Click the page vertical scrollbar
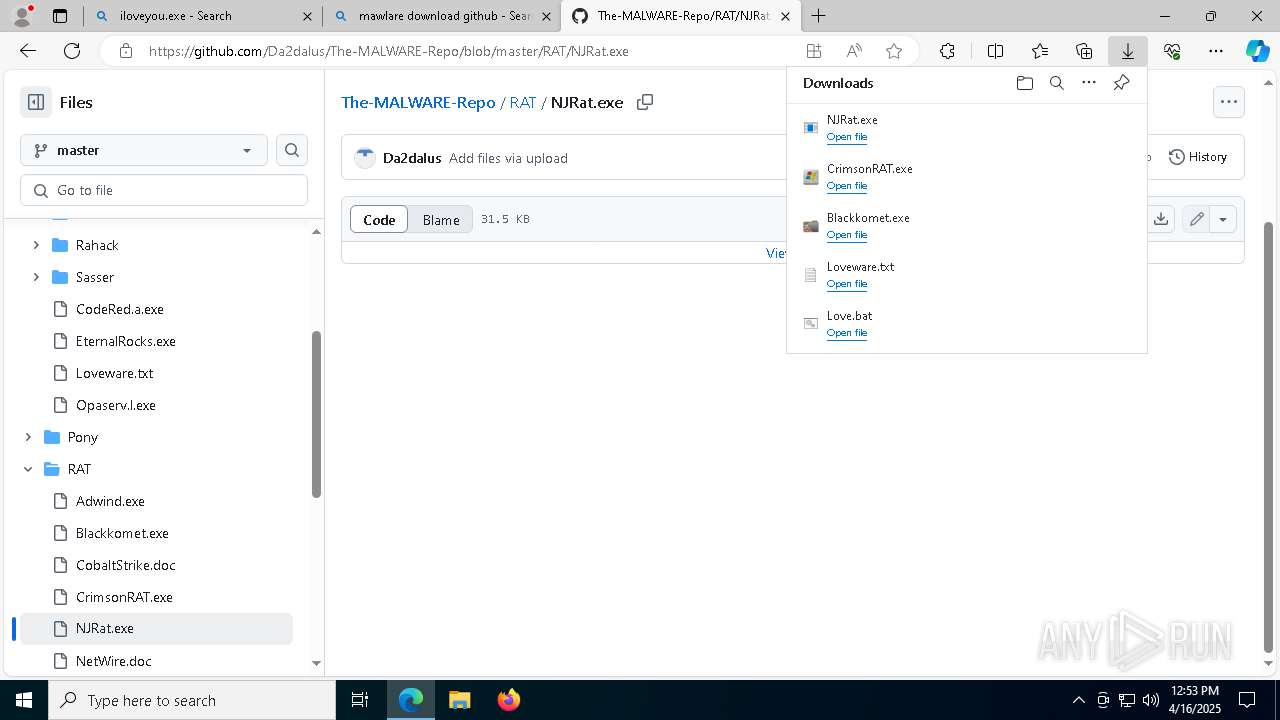Viewport: 1280px width, 720px height. coord(1270,437)
